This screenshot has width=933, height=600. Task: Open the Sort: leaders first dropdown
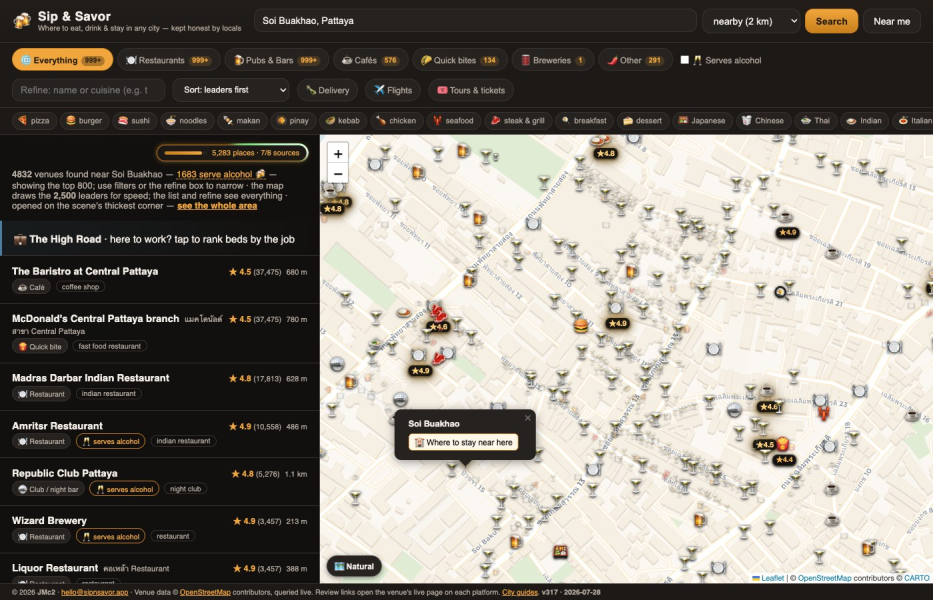[x=231, y=90]
